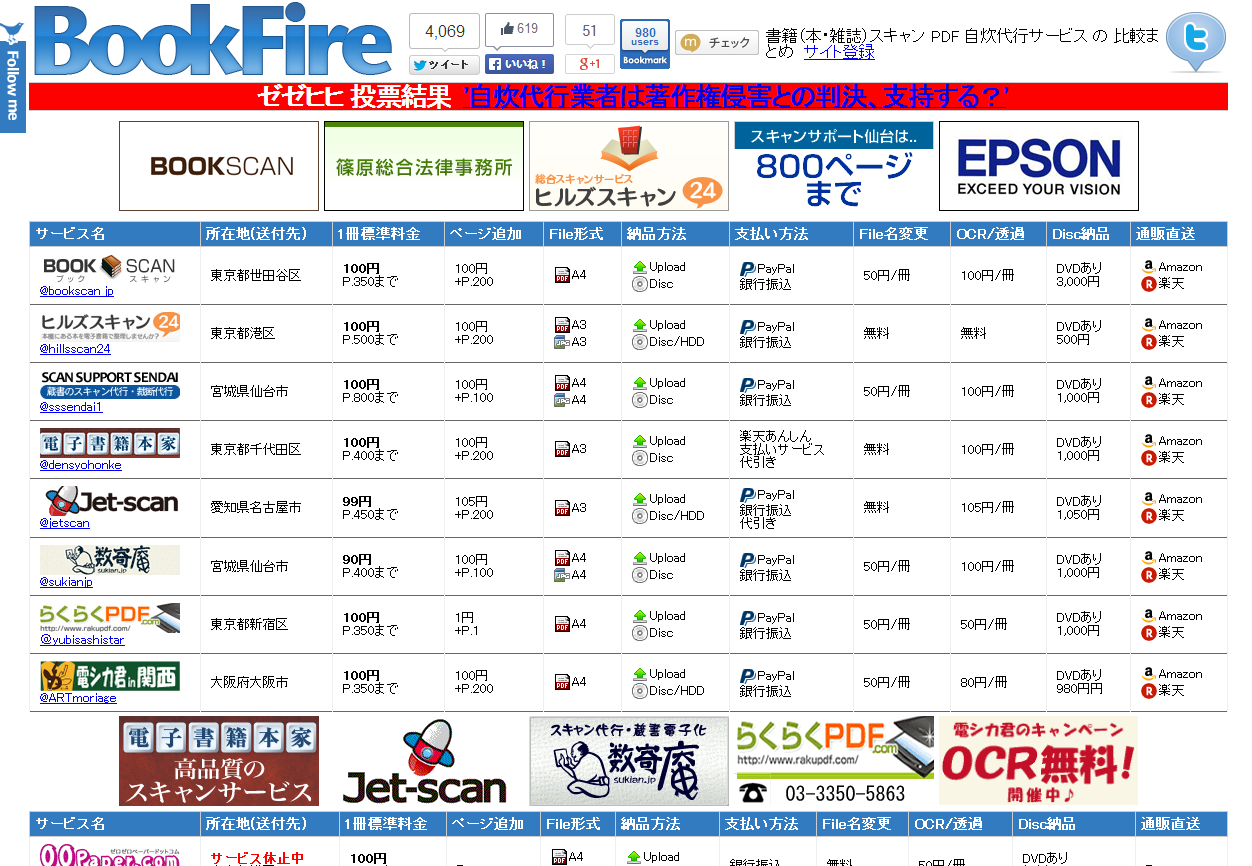This screenshot has width=1252, height=866.
Task: Click the Upload icon in BOOKSCAN row
Action: point(640,267)
